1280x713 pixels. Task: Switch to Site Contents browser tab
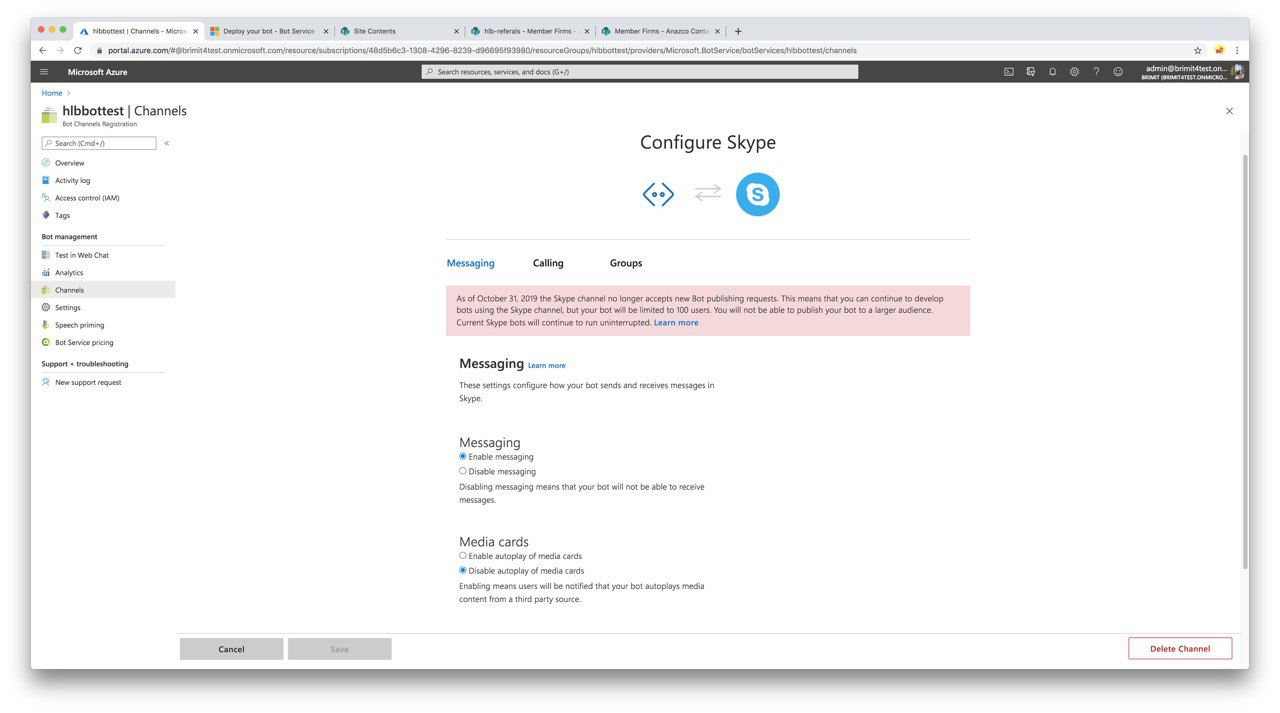pos(398,31)
